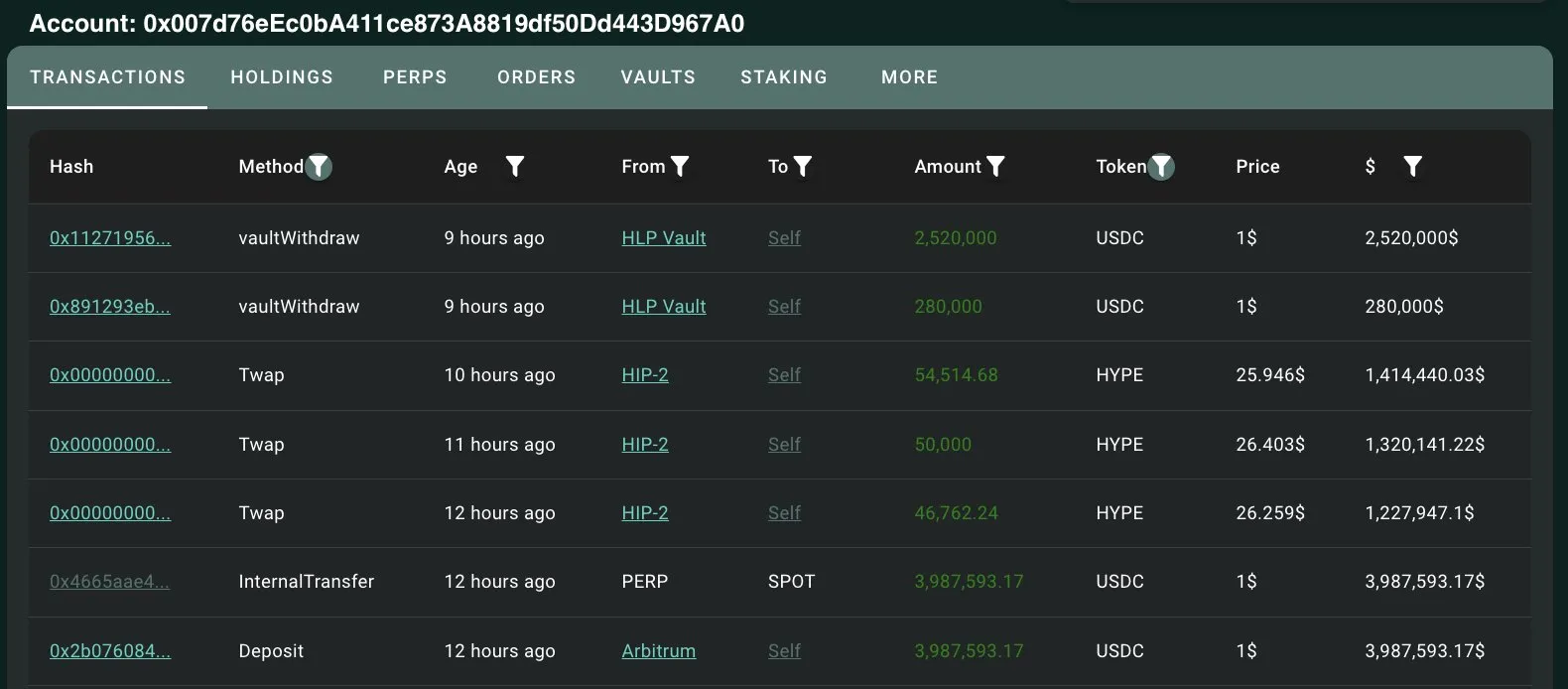Open HIP-2 link for 54,514.68 HYPE

pos(644,375)
